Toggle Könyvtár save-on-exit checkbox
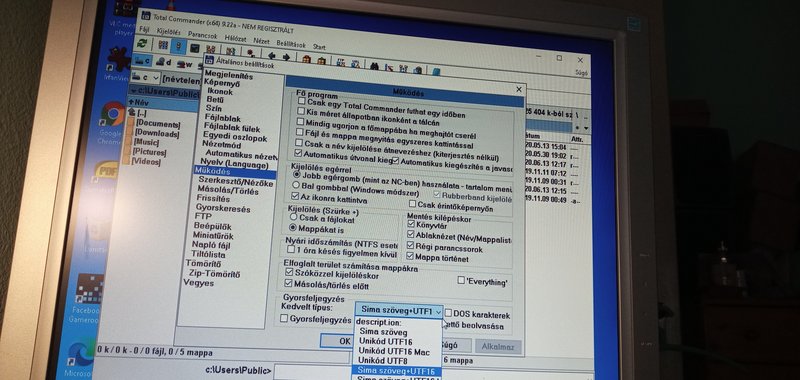Screen dimensions: 800x380 [411, 224]
